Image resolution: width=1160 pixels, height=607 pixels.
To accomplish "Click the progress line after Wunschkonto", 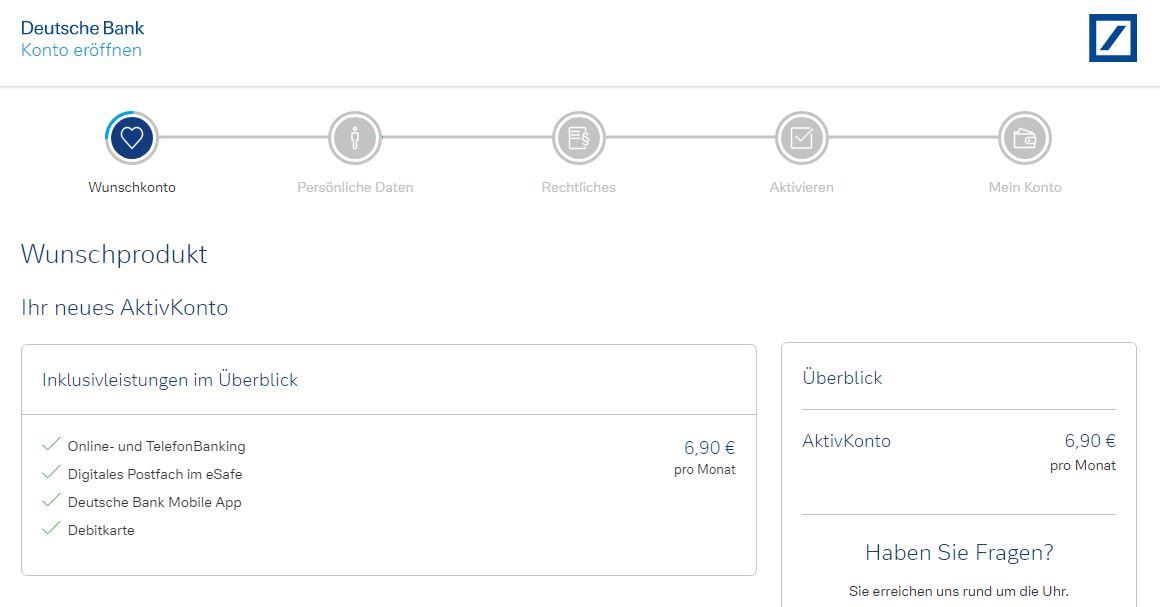I will pyautogui.click(x=243, y=138).
